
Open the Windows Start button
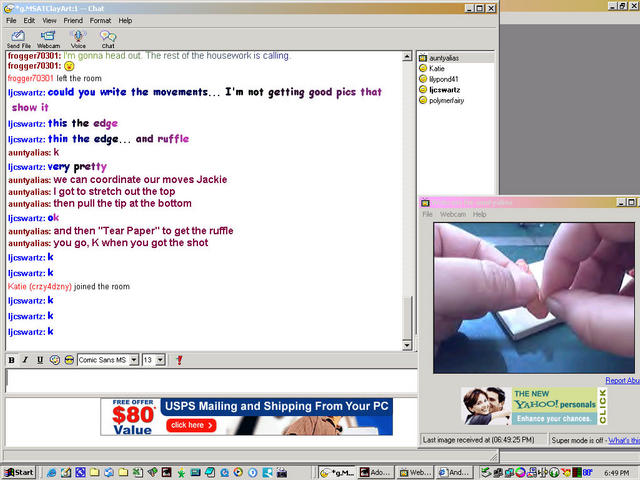19,472
